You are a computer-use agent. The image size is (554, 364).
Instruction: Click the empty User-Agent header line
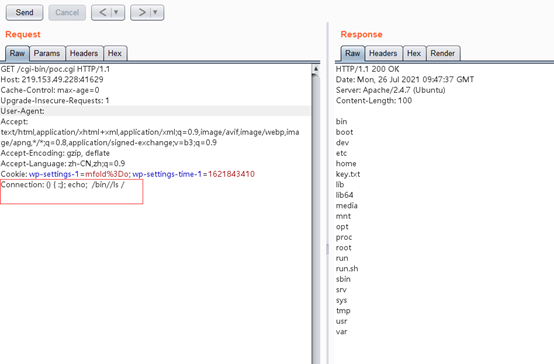tap(155, 111)
